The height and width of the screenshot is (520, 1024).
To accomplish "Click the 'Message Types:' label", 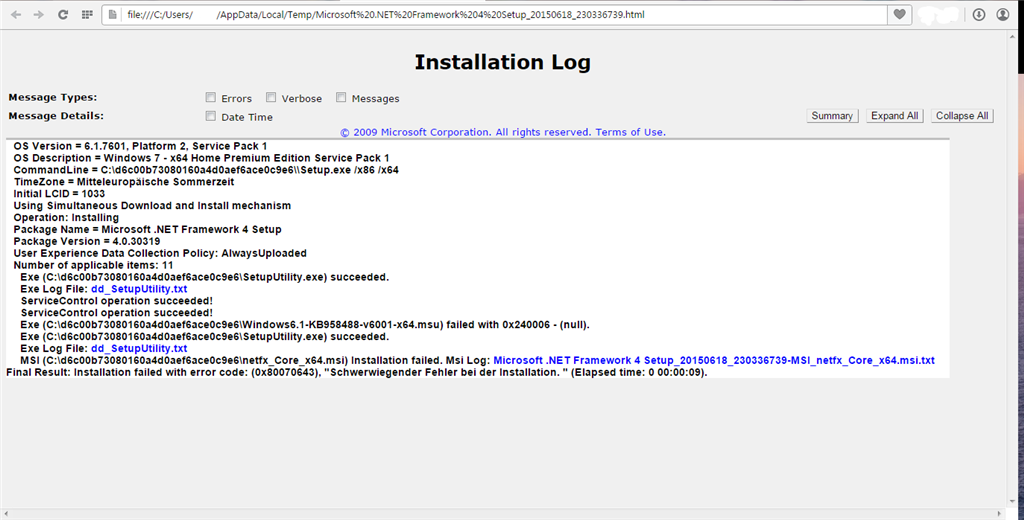I will [x=52, y=97].
